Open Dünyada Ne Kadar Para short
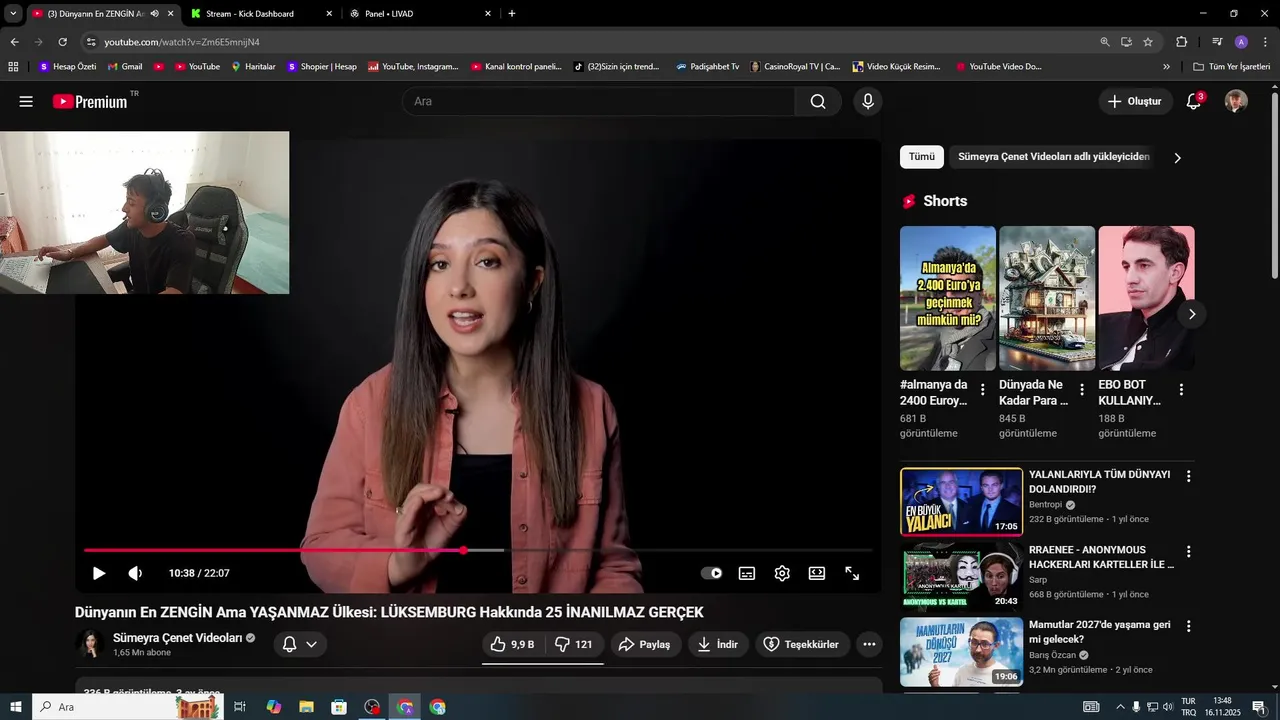 [1047, 298]
